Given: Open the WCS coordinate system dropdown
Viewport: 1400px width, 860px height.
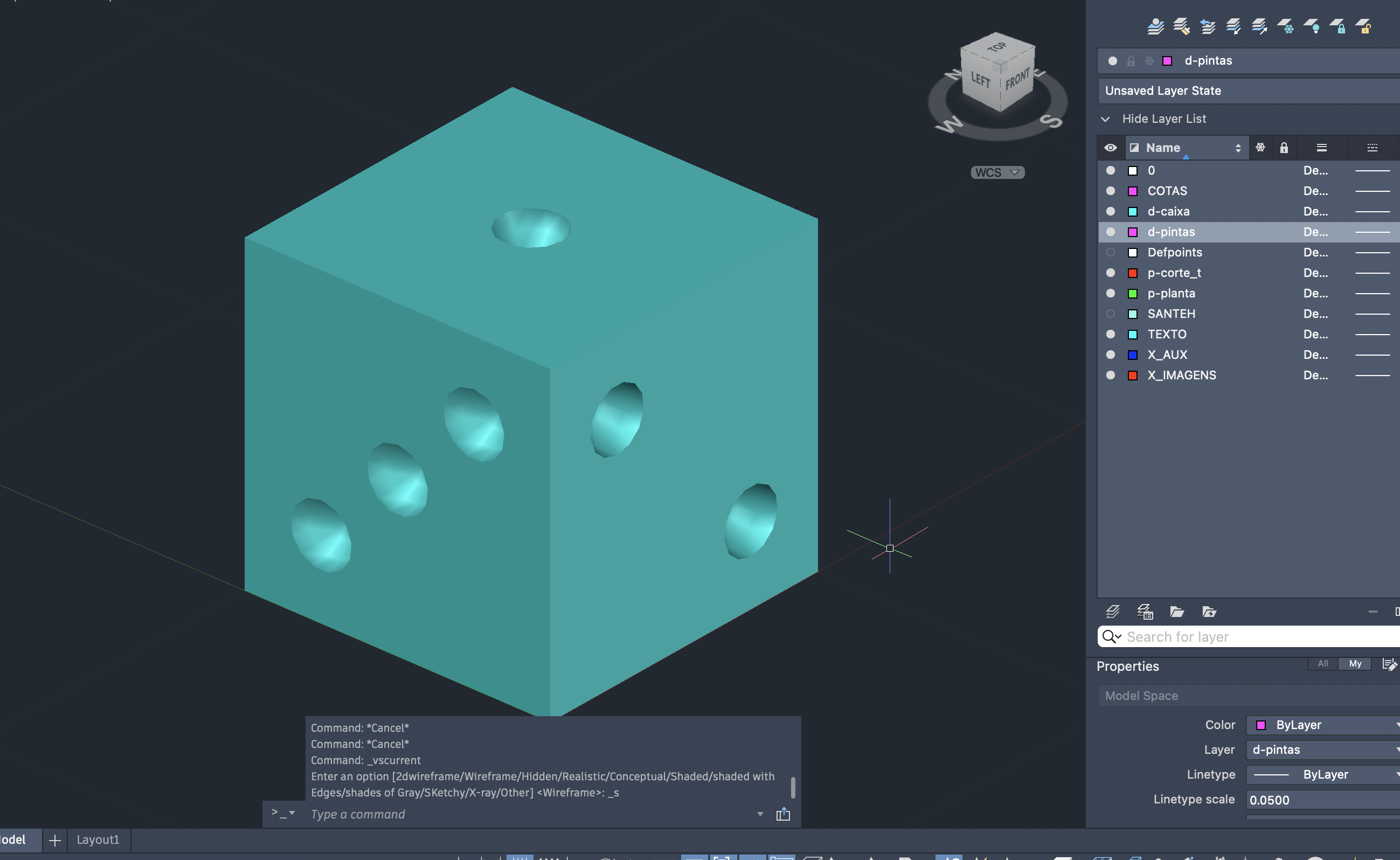Looking at the screenshot, I should point(997,172).
